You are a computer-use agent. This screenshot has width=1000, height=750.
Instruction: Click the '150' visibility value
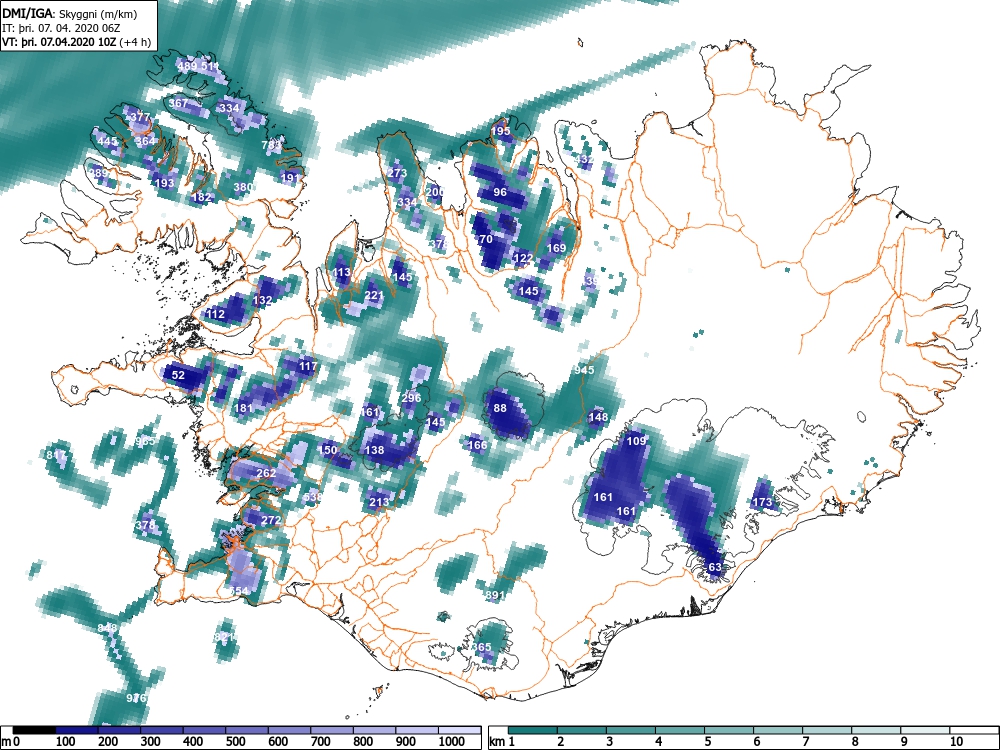click(328, 450)
